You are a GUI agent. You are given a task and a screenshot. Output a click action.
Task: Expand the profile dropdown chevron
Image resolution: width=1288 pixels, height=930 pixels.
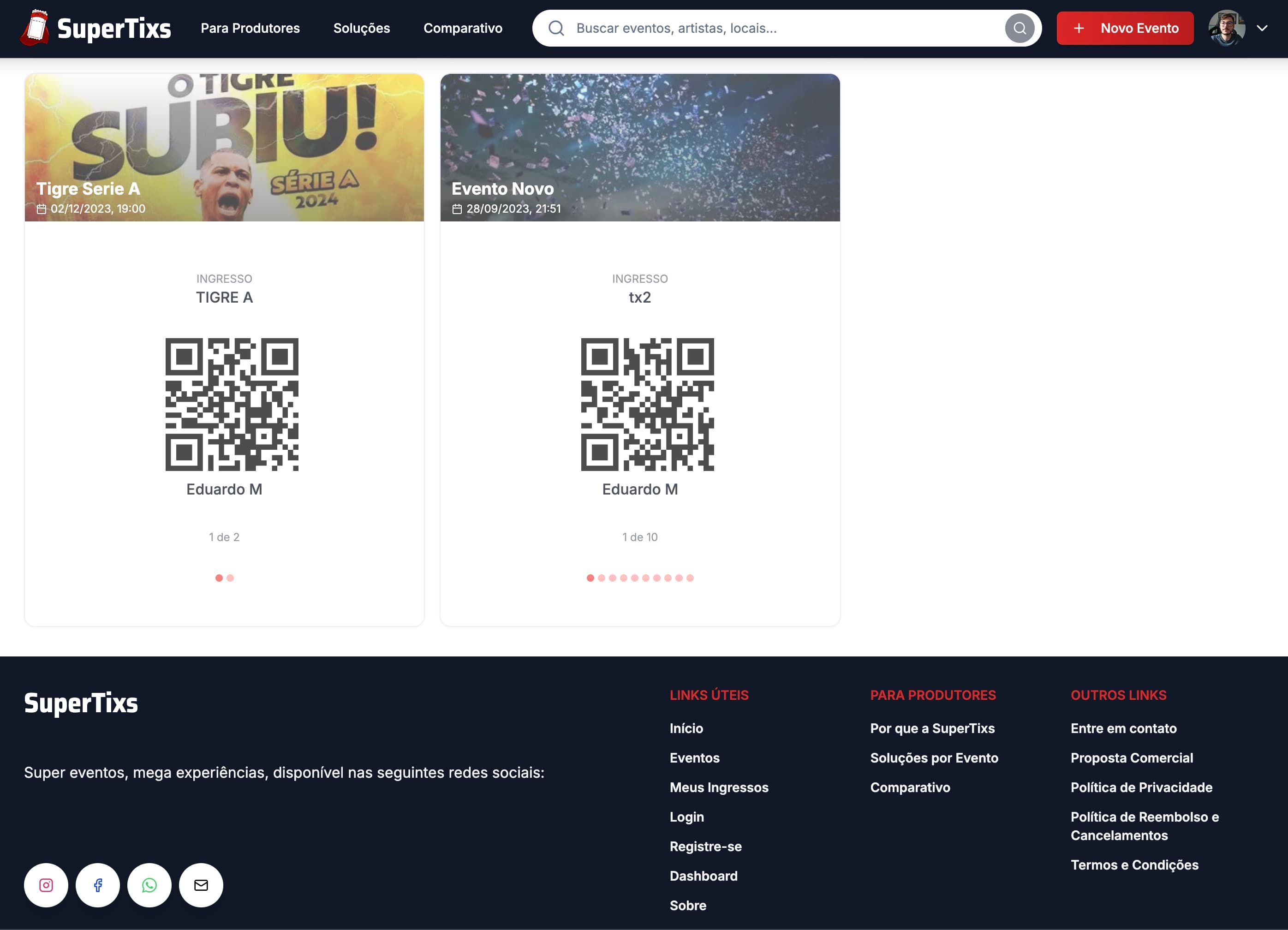(x=1261, y=28)
